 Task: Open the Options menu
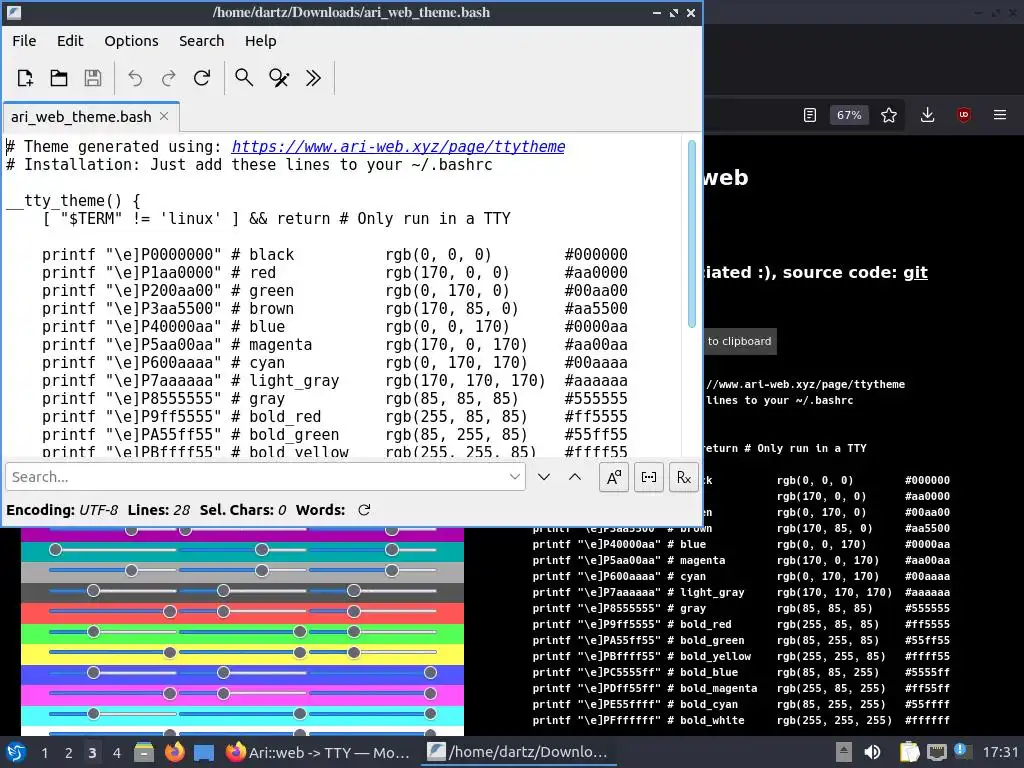point(131,41)
